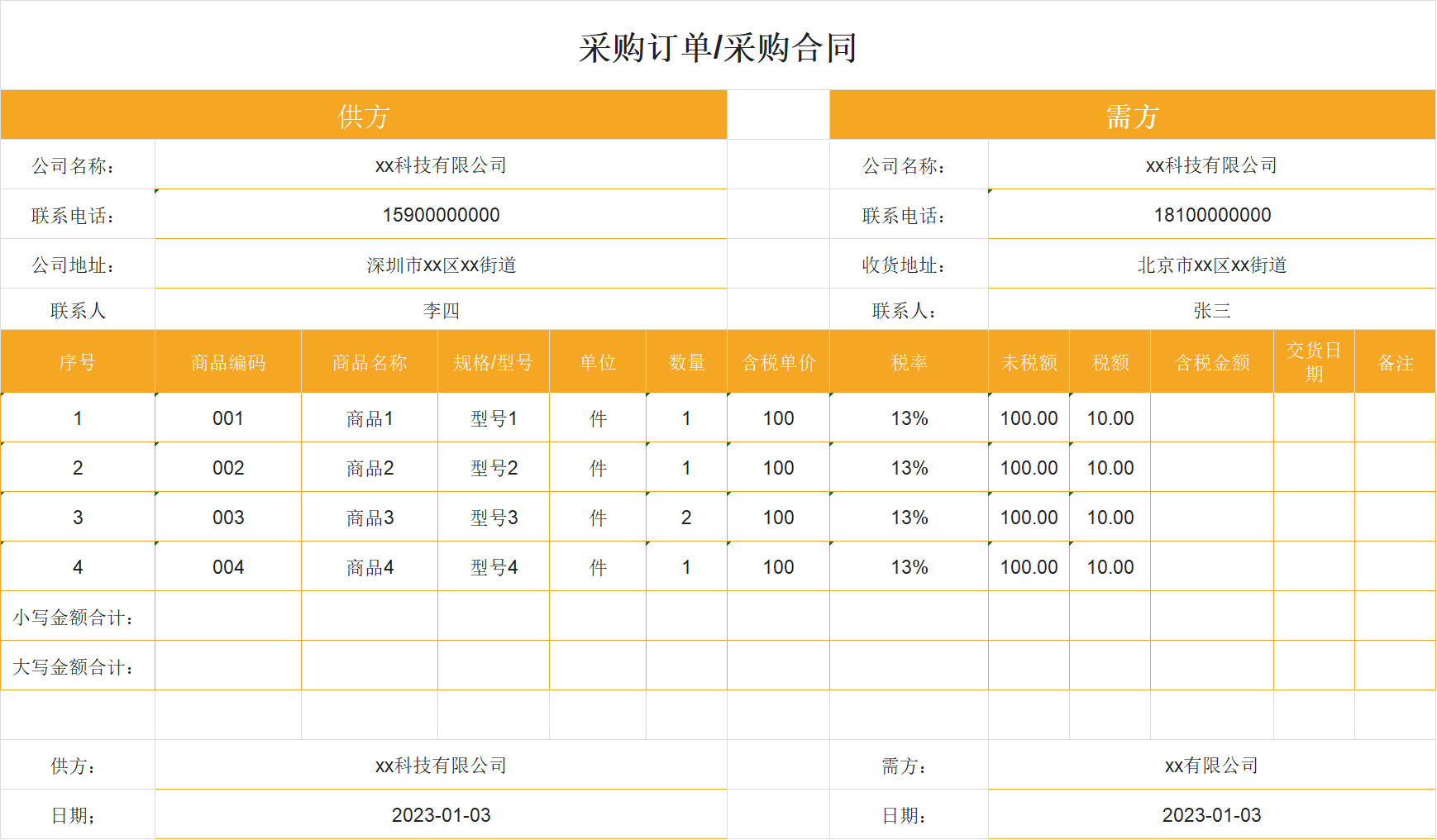Image resolution: width=1437 pixels, height=840 pixels.
Task: Select quantity 2 in the 商品3 row
Action: (x=686, y=518)
